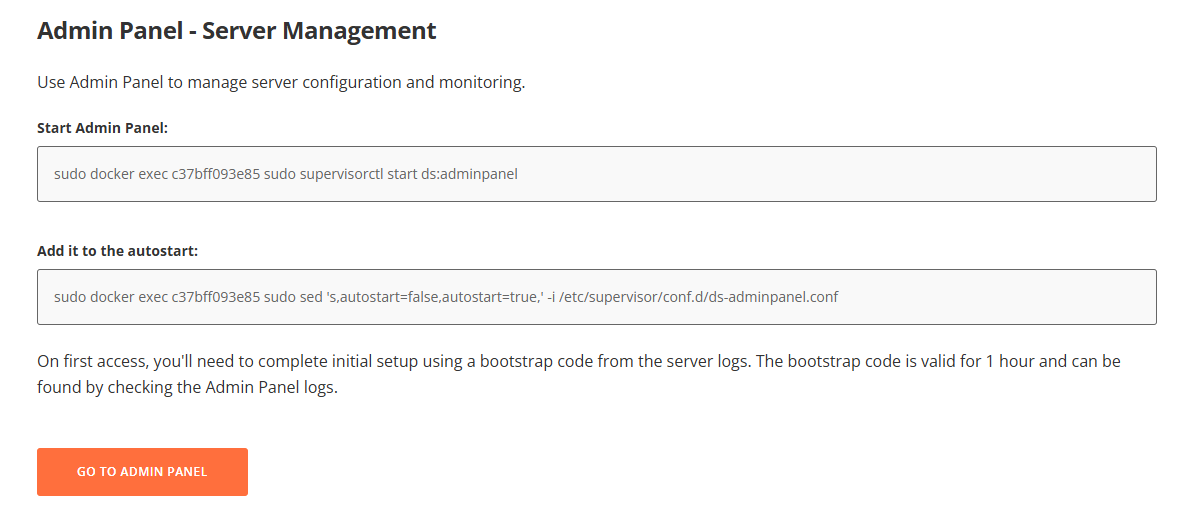The image size is (1192, 518).
Task: Click the 'Start Admin Panel:' label
Action: (x=102, y=128)
